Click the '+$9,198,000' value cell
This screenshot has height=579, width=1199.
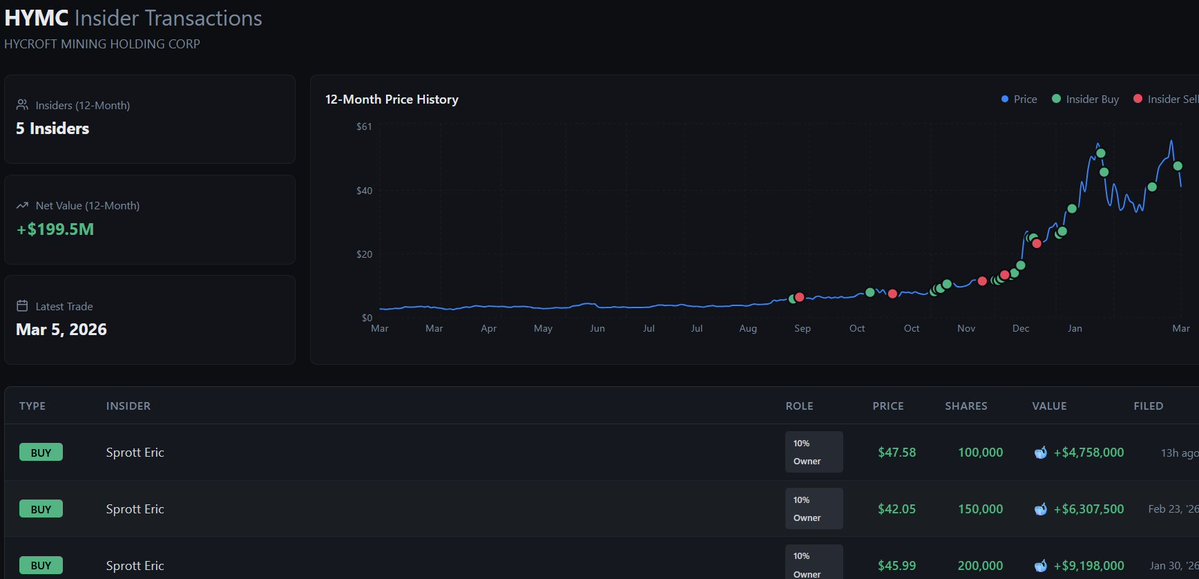[x=1089, y=566]
